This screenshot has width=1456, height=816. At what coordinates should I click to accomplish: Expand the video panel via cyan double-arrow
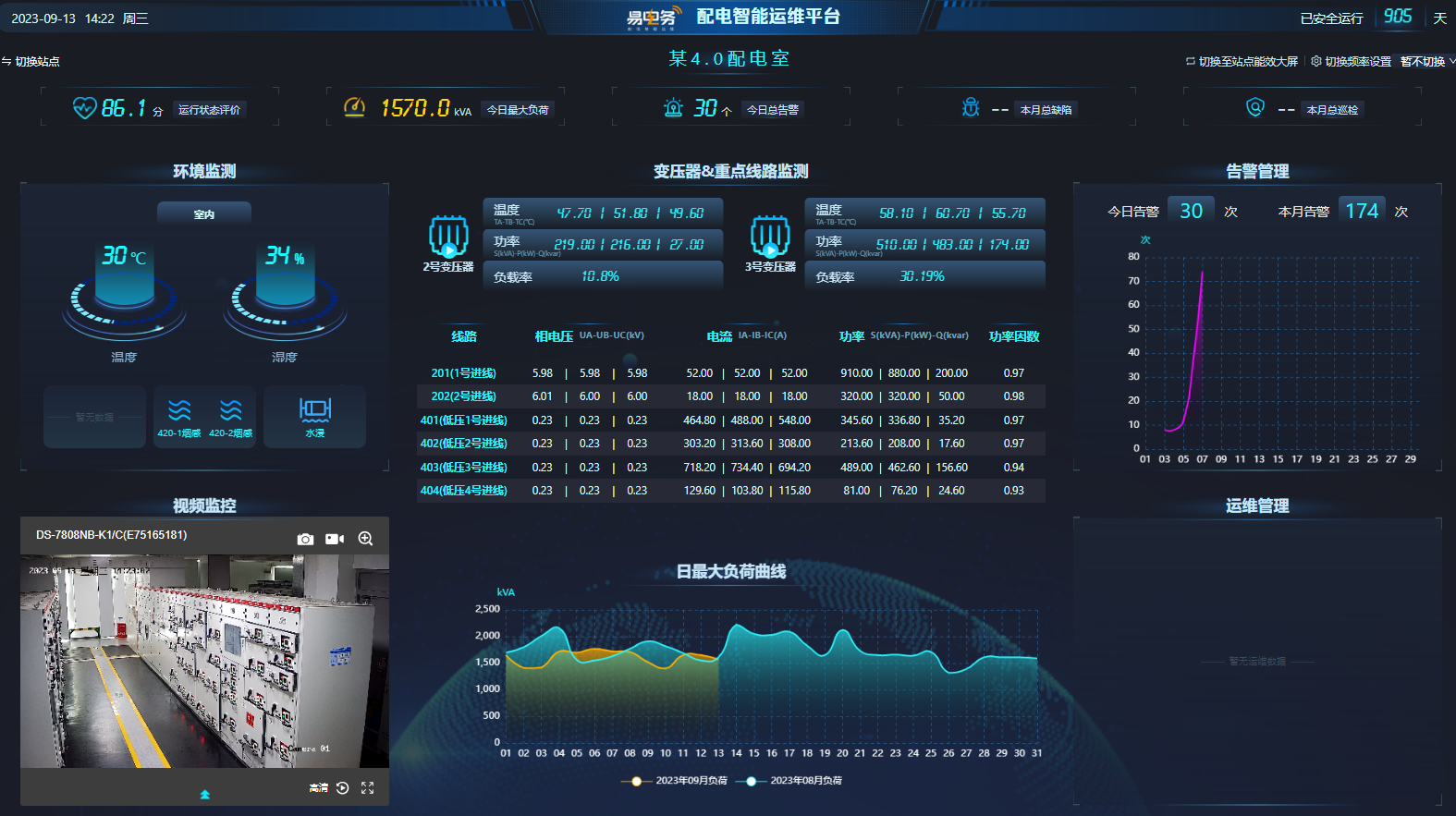click(x=205, y=795)
